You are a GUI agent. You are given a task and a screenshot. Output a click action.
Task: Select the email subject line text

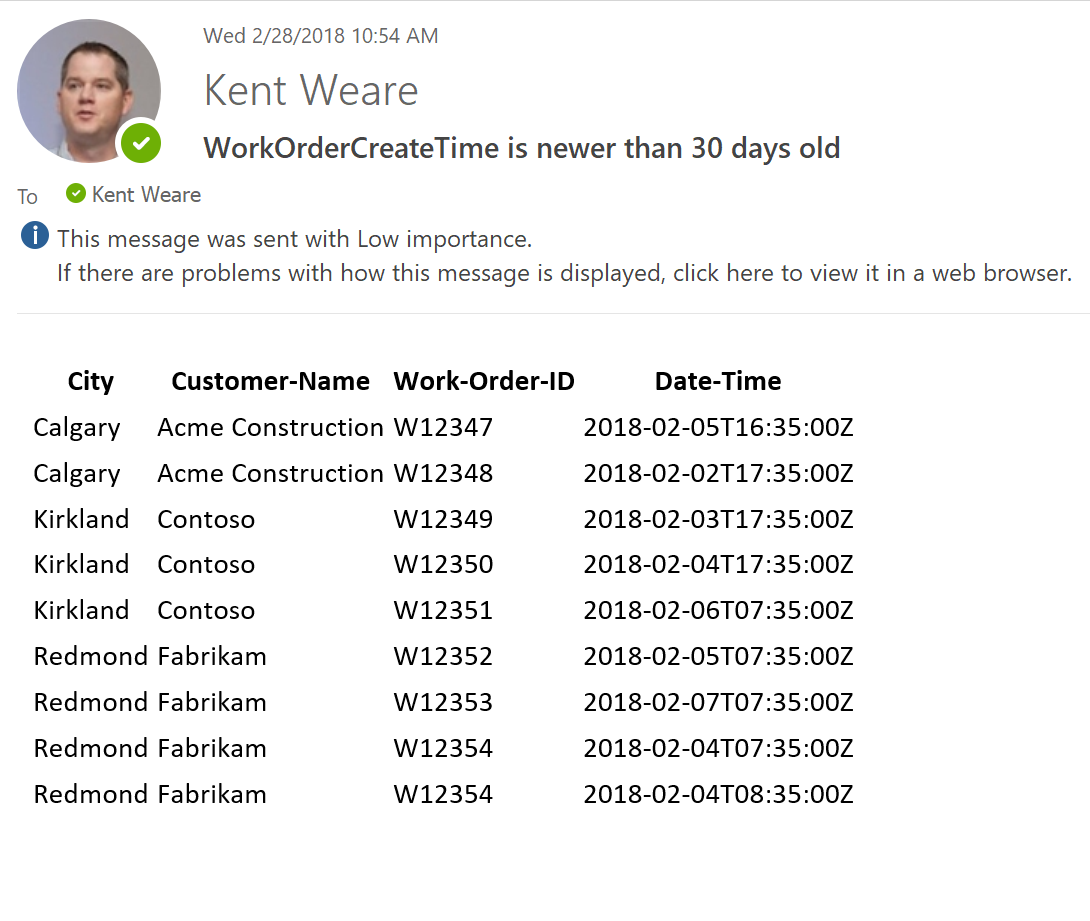tap(521, 148)
